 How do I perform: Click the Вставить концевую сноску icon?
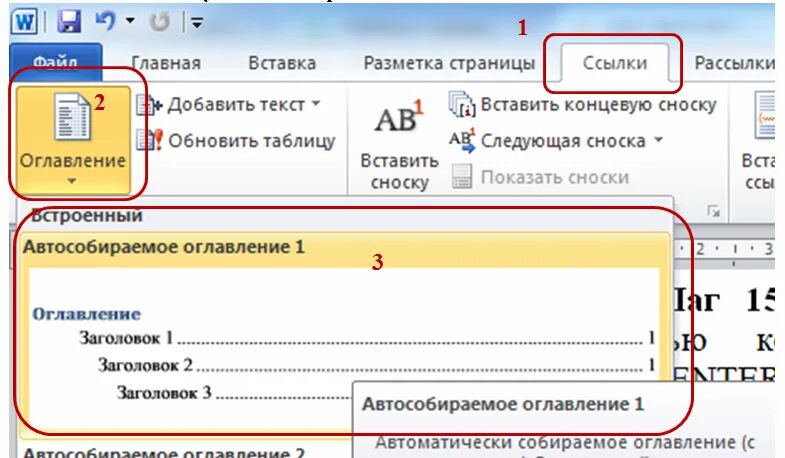coord(462,104)
